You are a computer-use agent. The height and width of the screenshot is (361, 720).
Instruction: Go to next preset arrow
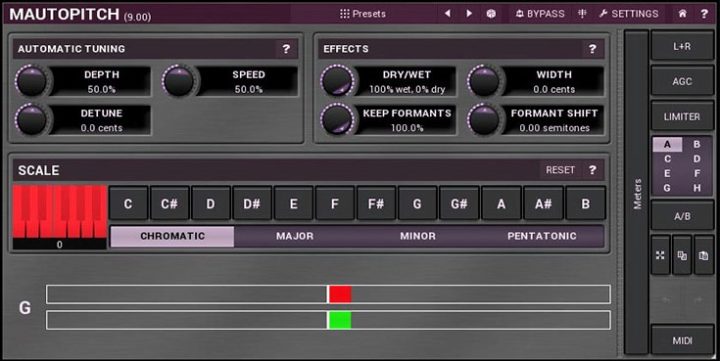click(x=469, y=14)
